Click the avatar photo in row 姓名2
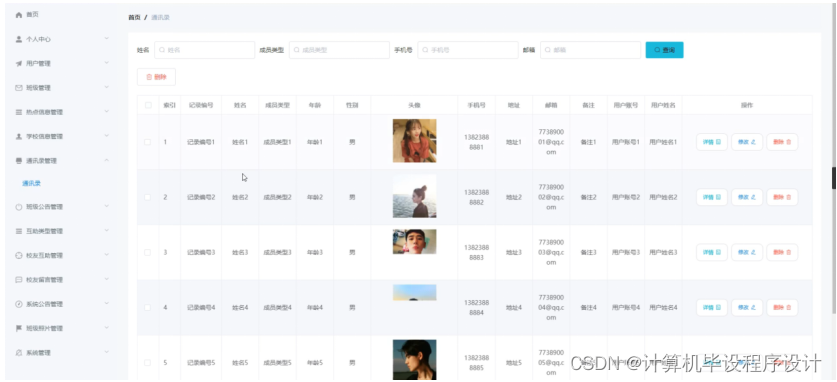Image resolution: width=837 pixels, height=382 pixels. point(414,196)
